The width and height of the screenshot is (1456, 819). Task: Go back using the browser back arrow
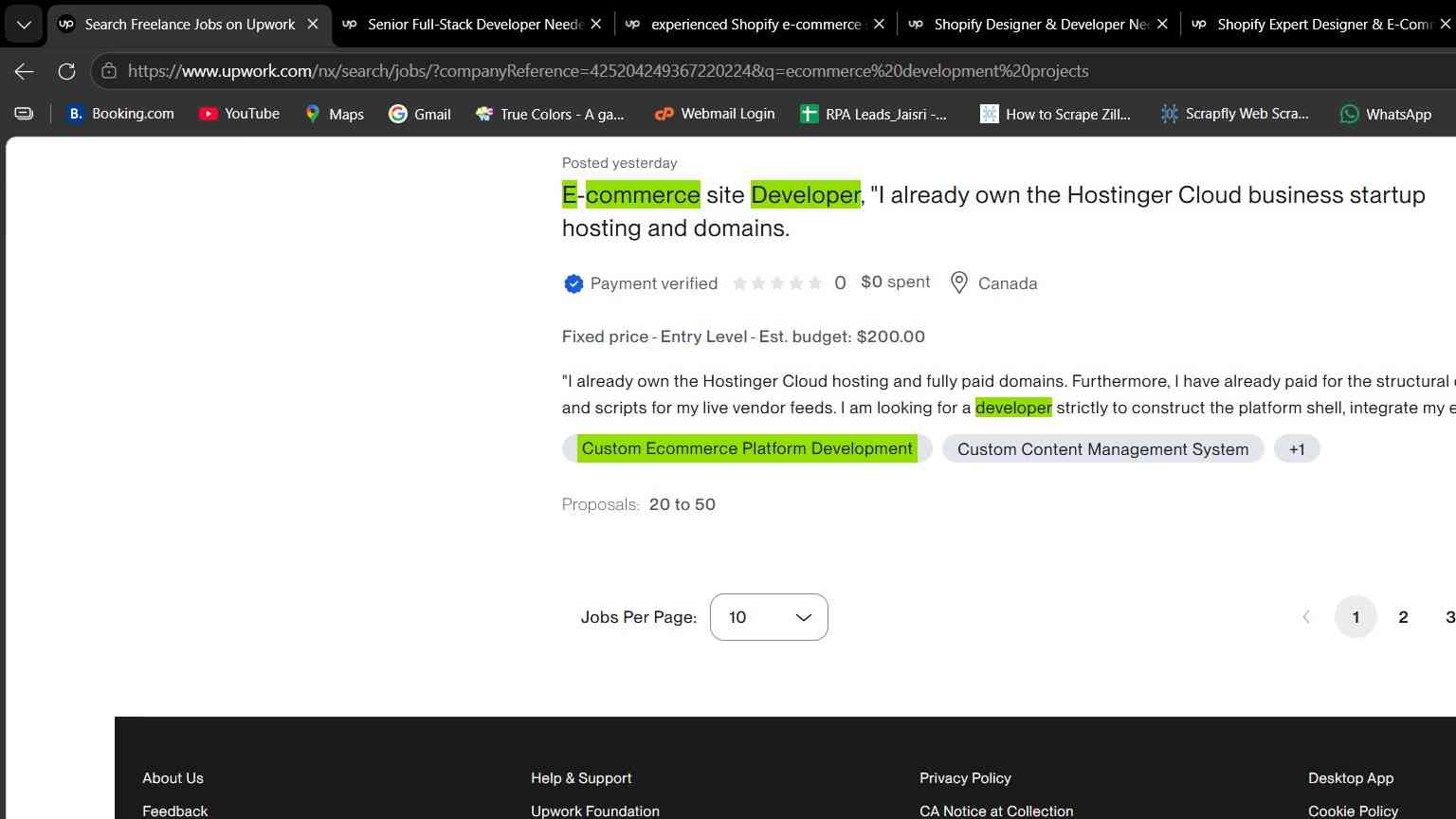tap(25, 71)
